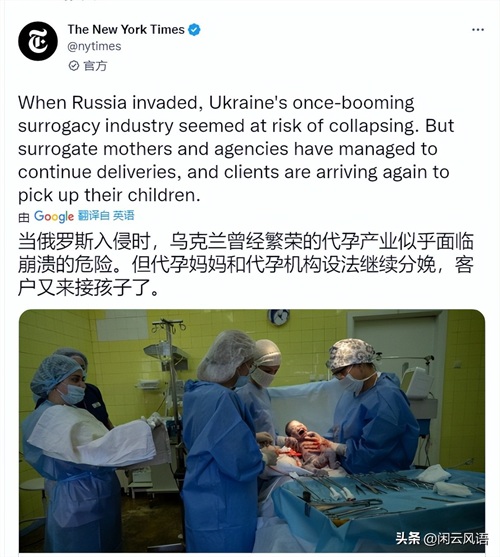Click the wall clock in the photo

coord(279,317)
